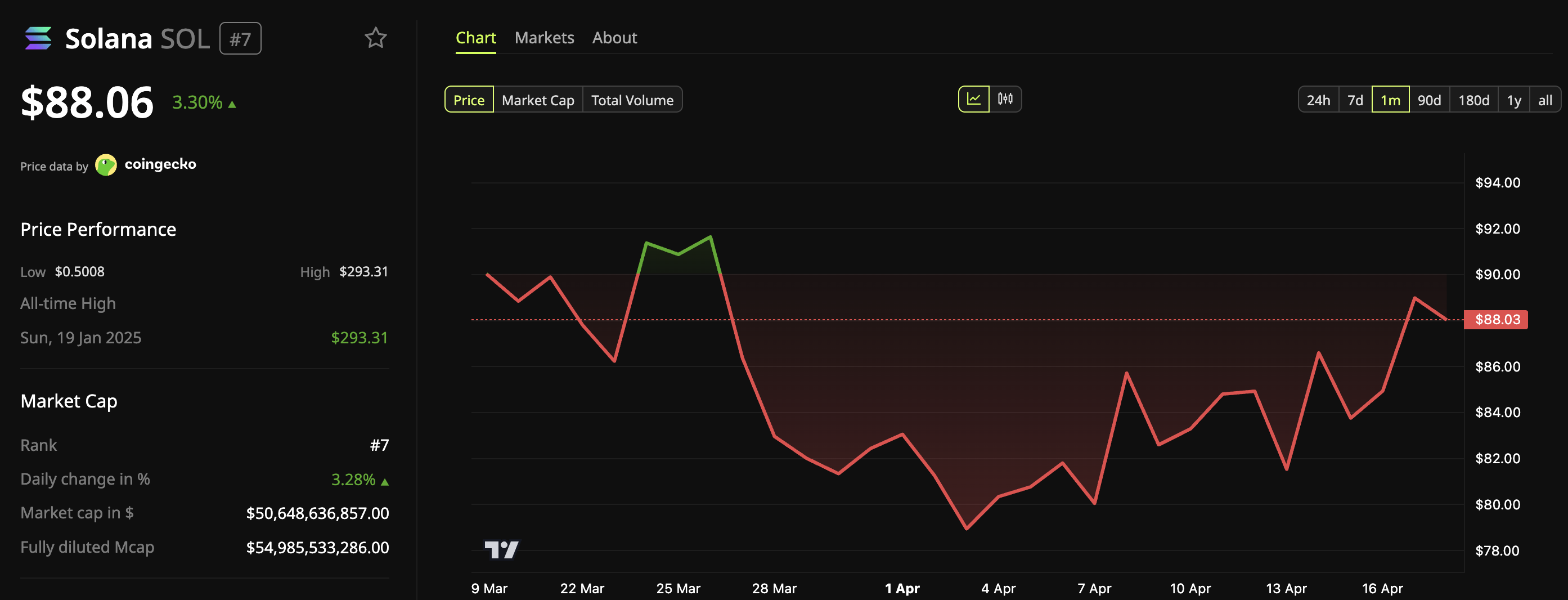Click fully diluted Mcap $54,985,533,286.00

point(317,548)
